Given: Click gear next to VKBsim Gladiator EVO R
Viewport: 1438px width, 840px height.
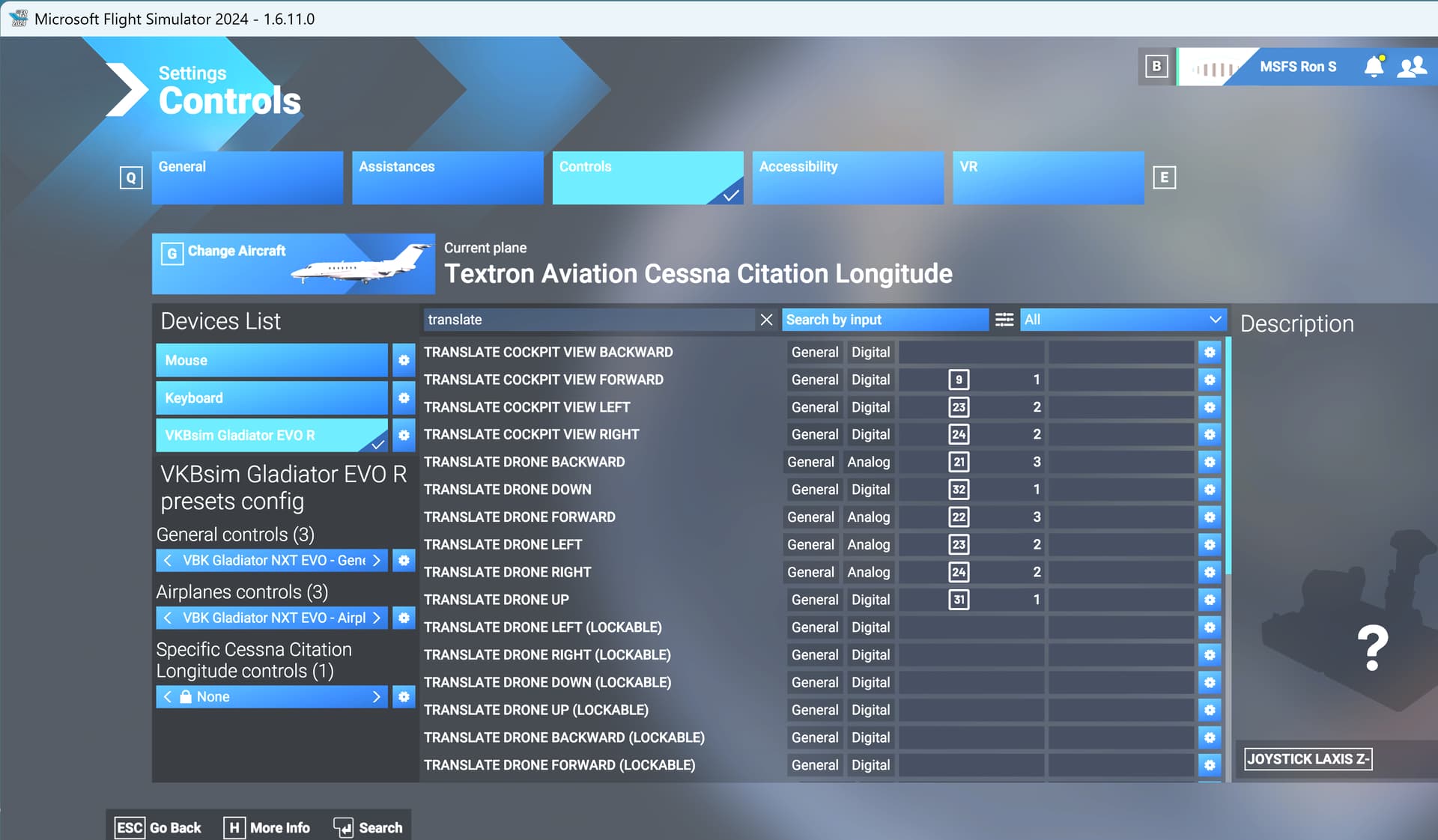Looking at the screenshot, I should pyautogui.click(x=404, y=435).
